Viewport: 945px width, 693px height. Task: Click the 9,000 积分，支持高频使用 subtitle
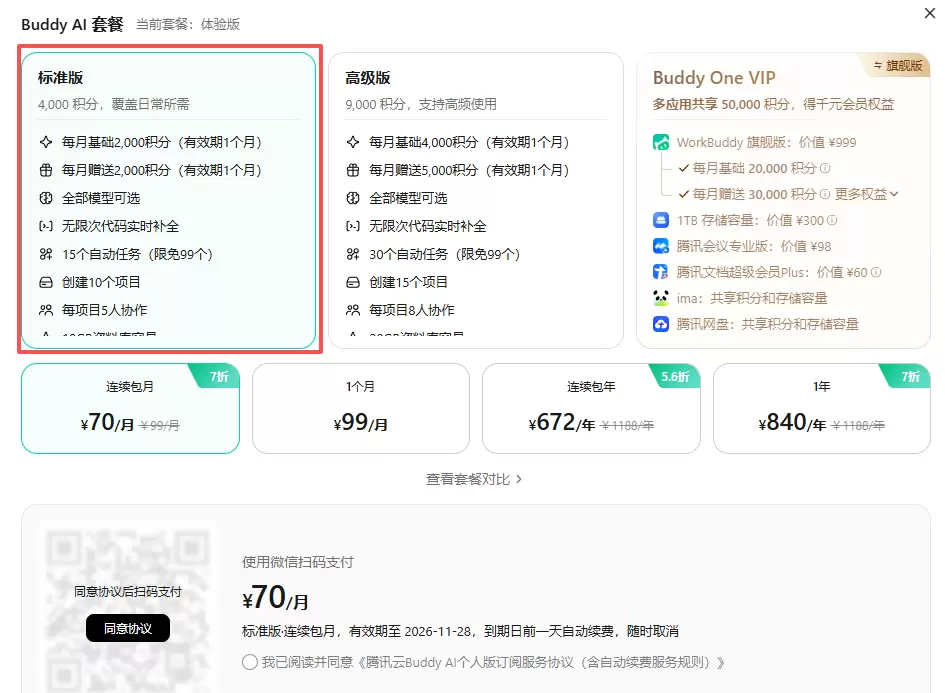tap(421, 104)
